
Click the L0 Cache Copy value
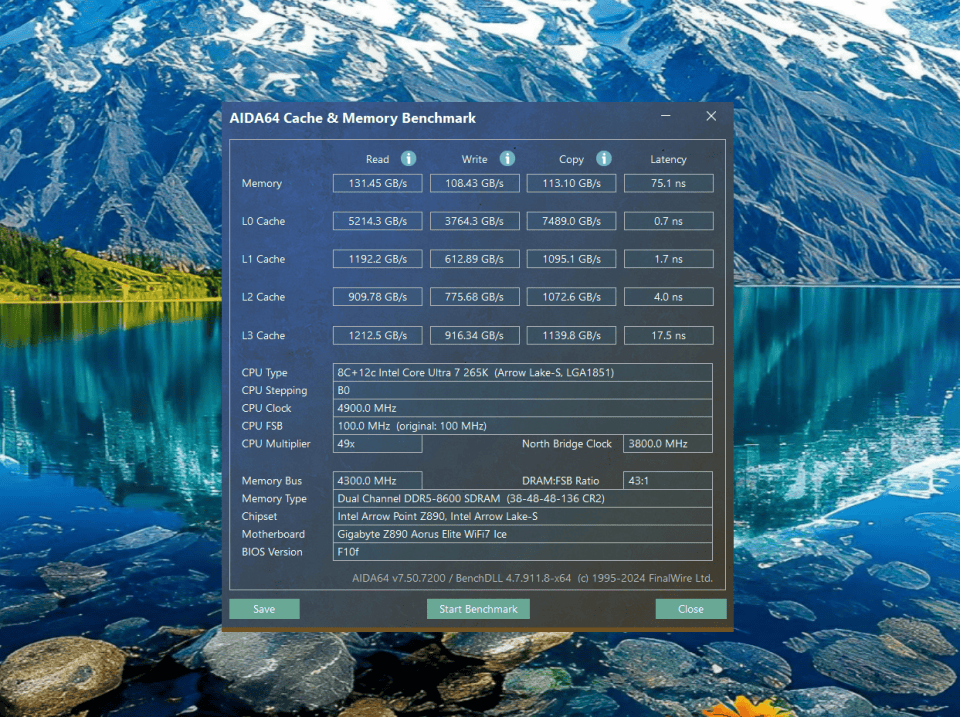pos(571,221)
